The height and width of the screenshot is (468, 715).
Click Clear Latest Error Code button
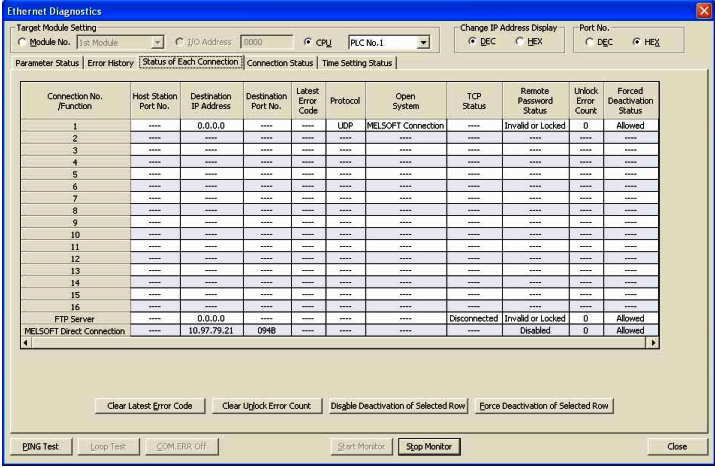coord(150,406)
